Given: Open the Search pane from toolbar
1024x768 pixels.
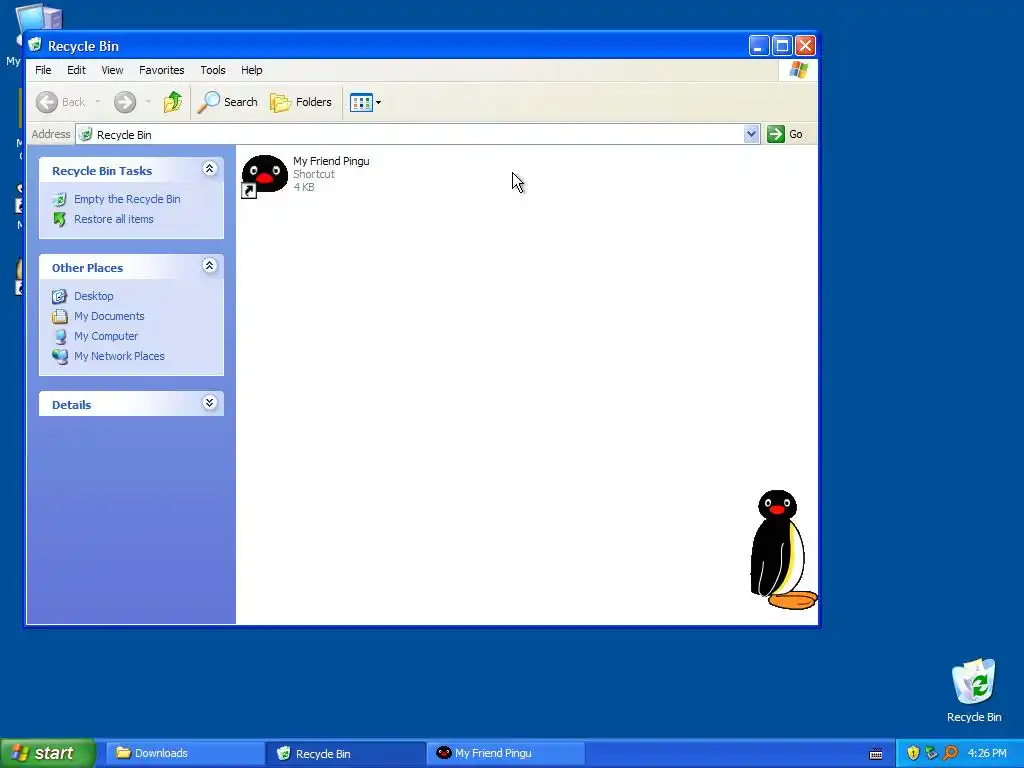Looking at the screenshot, I should pyautogui.click(x=227, y=102).
